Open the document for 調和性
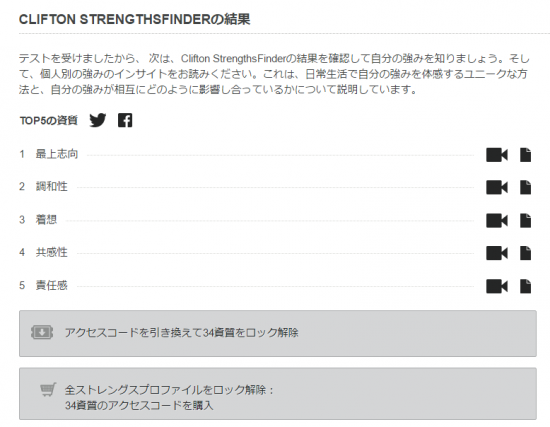This screenshot has width=550, height=427. (525, 187)
